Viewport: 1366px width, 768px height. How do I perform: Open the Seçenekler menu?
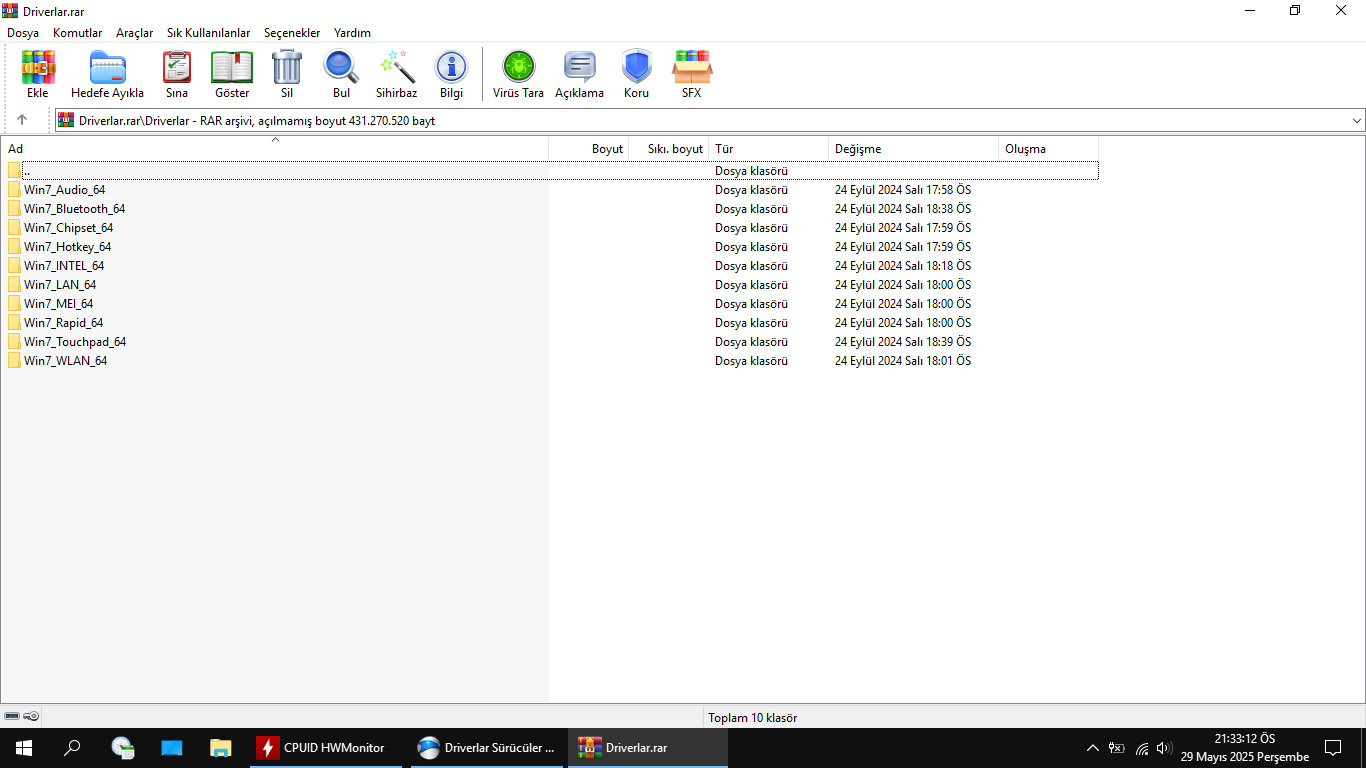pyautogui.click(x=292, y=33)
